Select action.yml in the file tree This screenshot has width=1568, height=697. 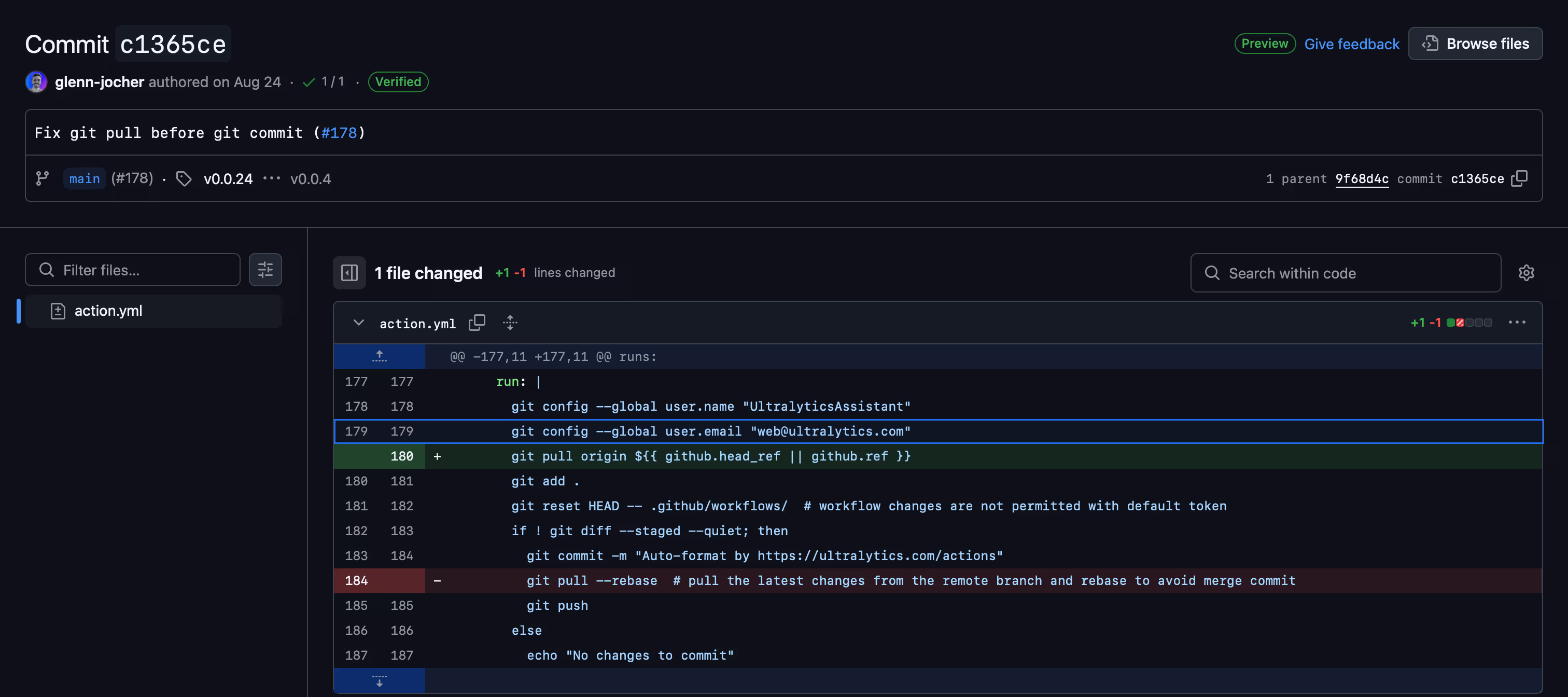(x=153, y=311)
